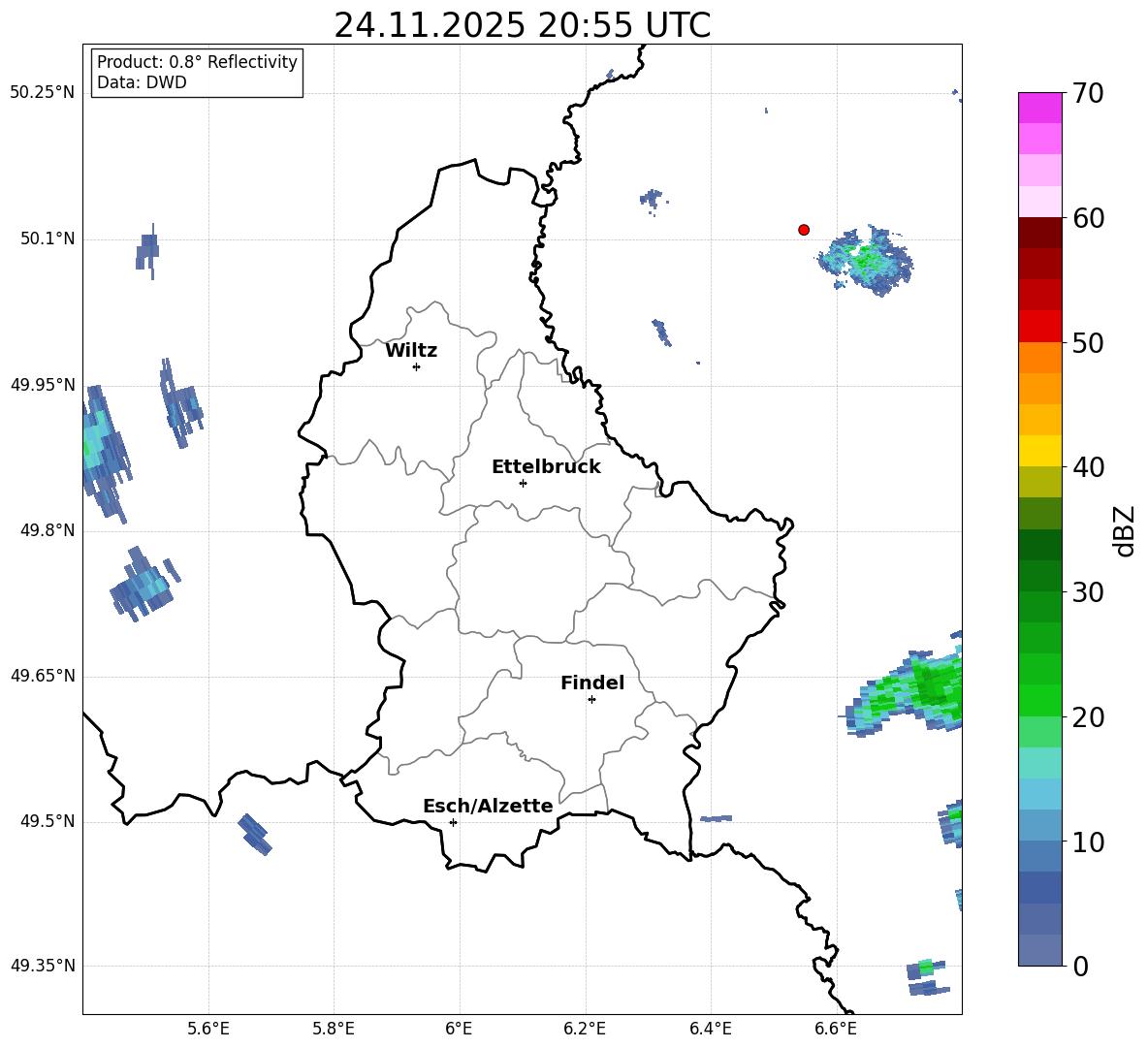This screenshot has width=1148, height=1048.
Task: Click the Findel station cross marker
Action: pyautogui.click(x=591, y=700)
